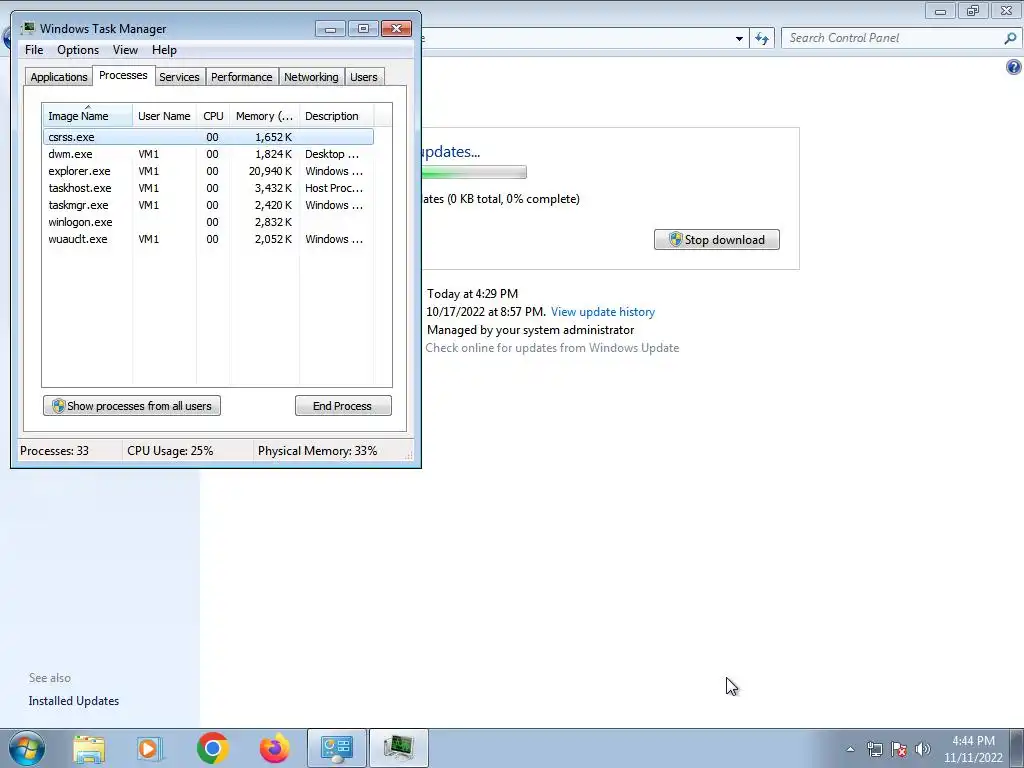The width and height of the screenshot is (1024, 768).
Task: Select the taskmgr.exe process row
Action: 208,205
